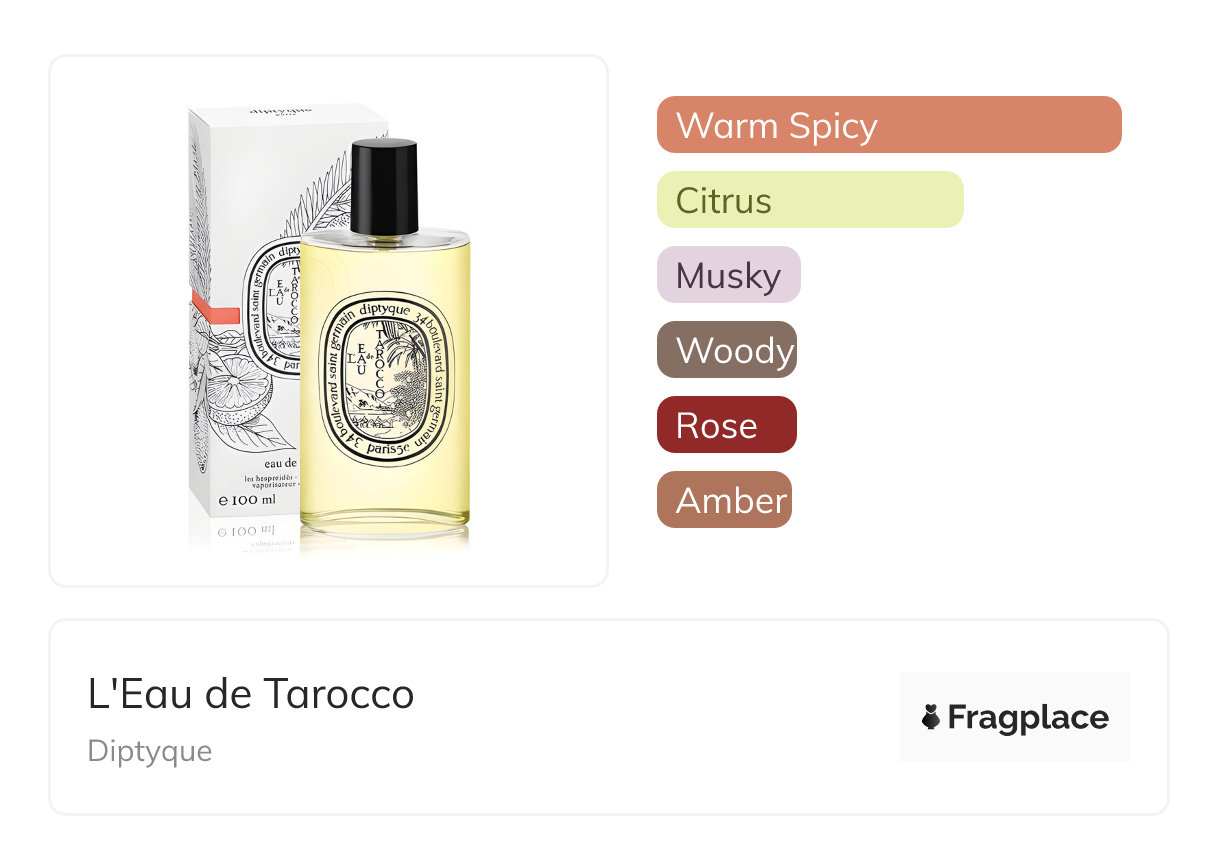The image size is (1218, 864).
Task: Click the Fragplace wordmark text
Action: [1028, 718]
